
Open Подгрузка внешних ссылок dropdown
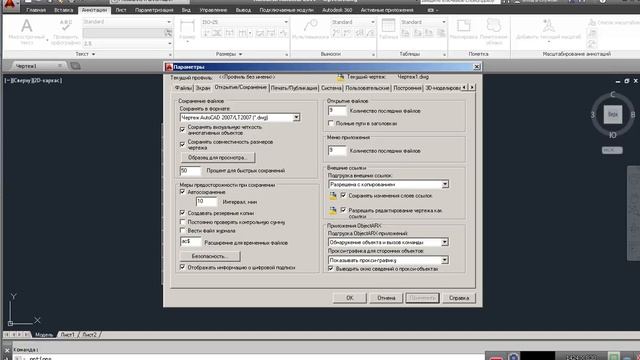445,184
